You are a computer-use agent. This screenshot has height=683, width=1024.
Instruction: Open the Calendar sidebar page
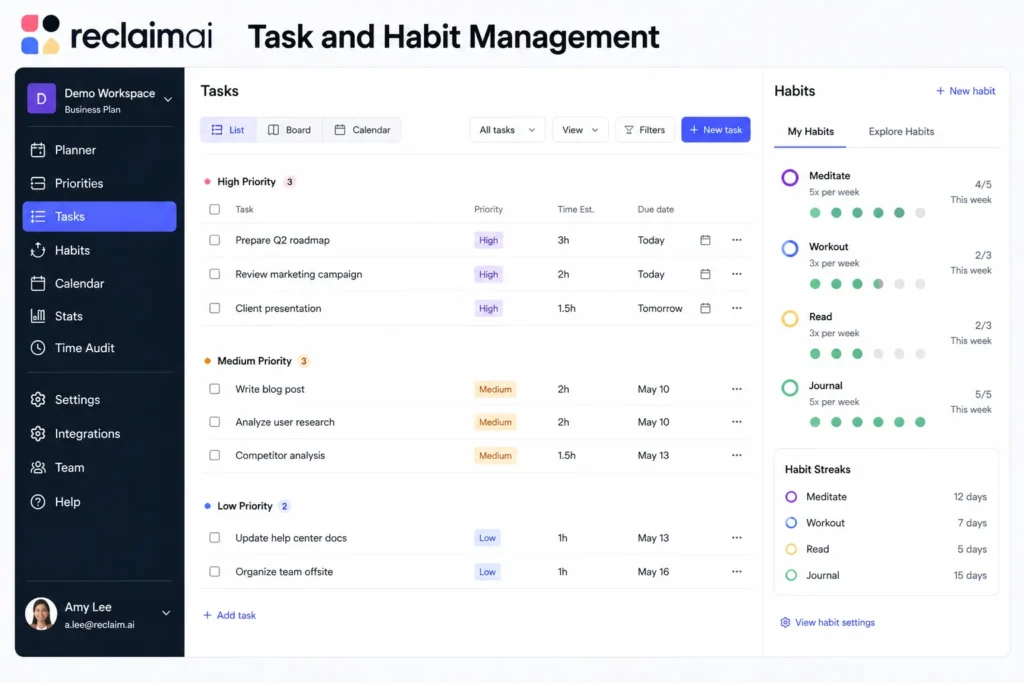click(99, 283)
